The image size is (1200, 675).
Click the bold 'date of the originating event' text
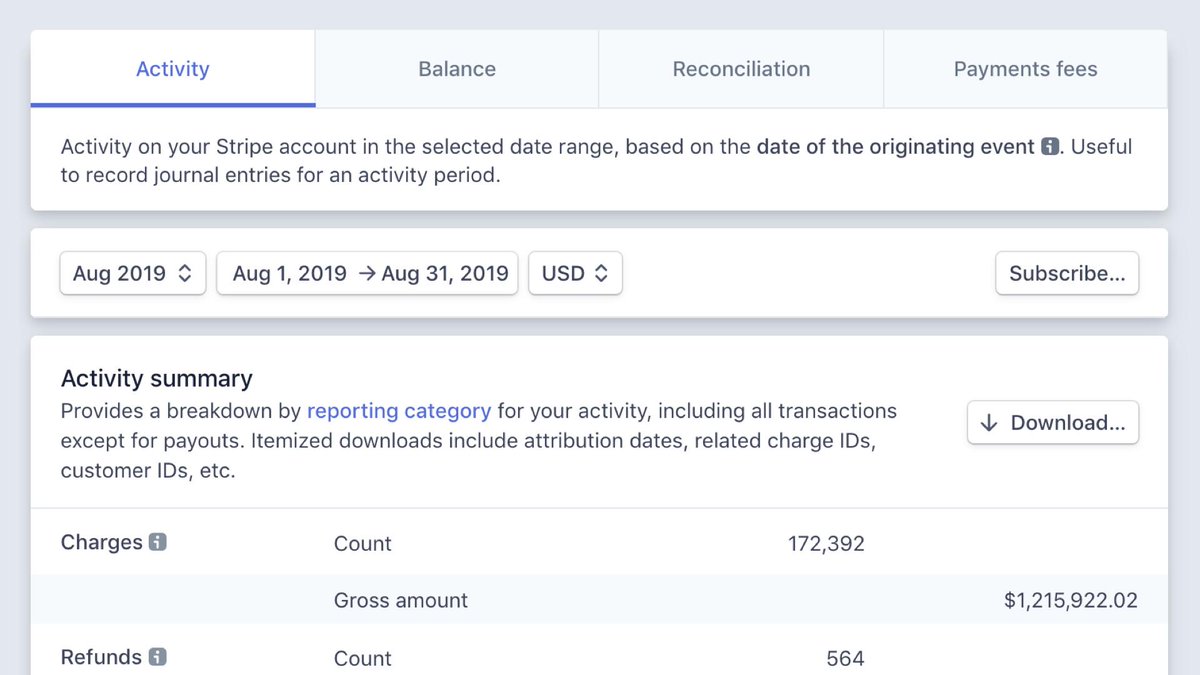tap(895, 147)
